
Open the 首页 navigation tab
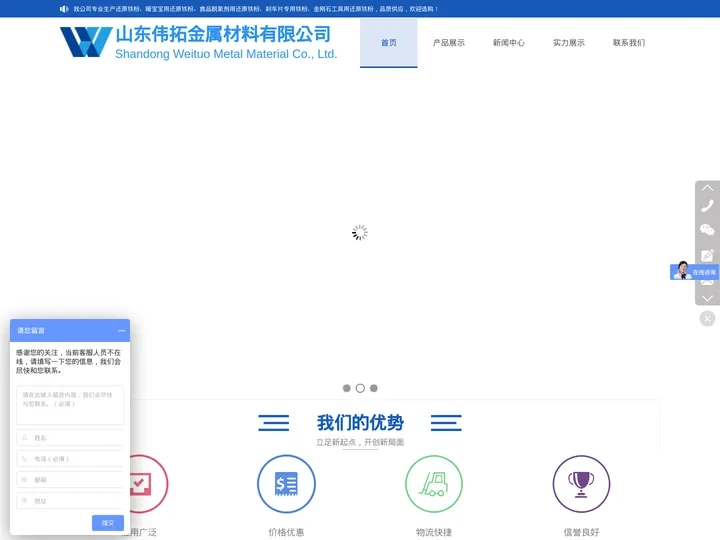[388, 43]
